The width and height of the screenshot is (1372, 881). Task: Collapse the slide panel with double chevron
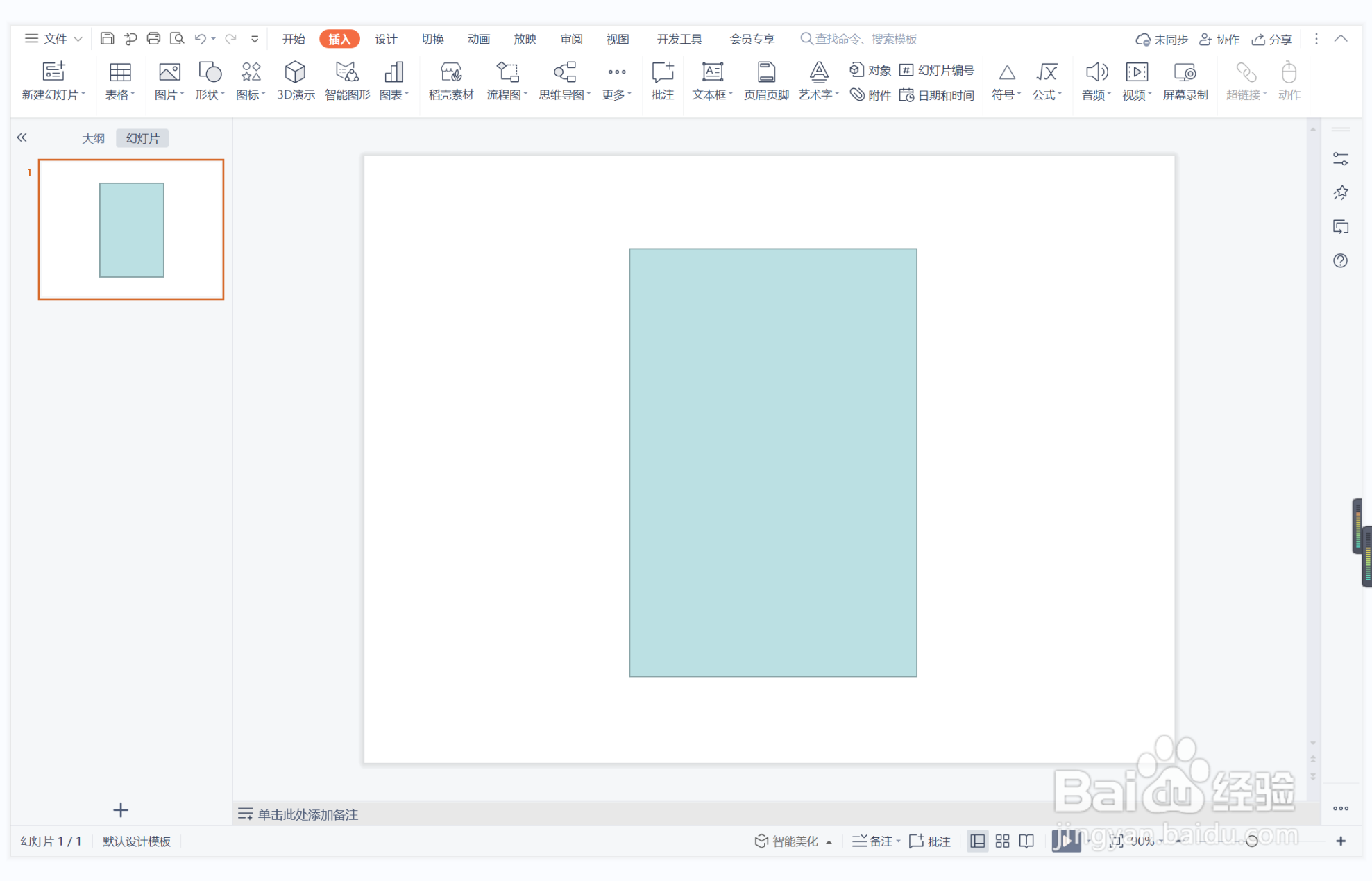pyautogui.click(x=22, y=137)
